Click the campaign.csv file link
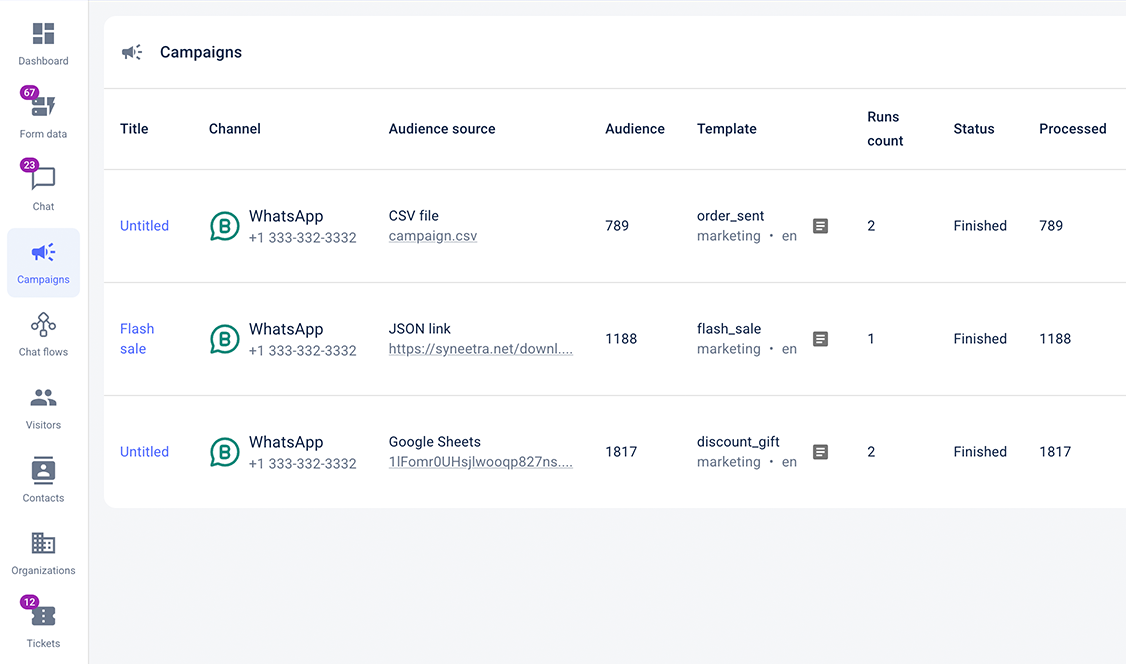Image resolution: width=1126 pixels, height=664 pixels. click(x=432, y=237)
